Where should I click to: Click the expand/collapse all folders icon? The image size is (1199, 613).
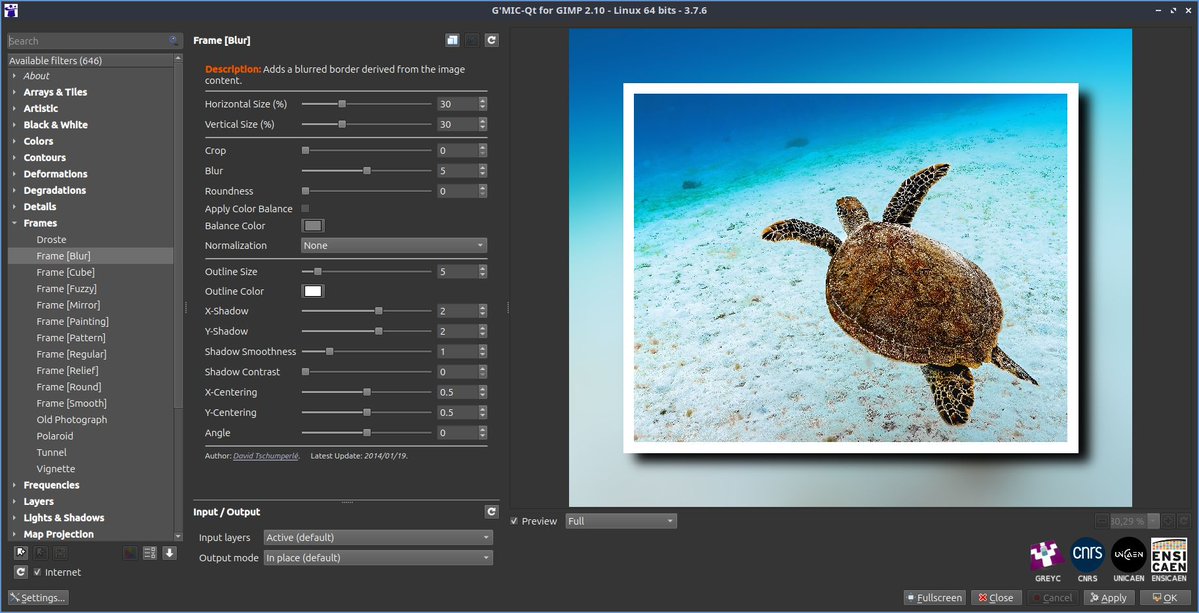150,553
